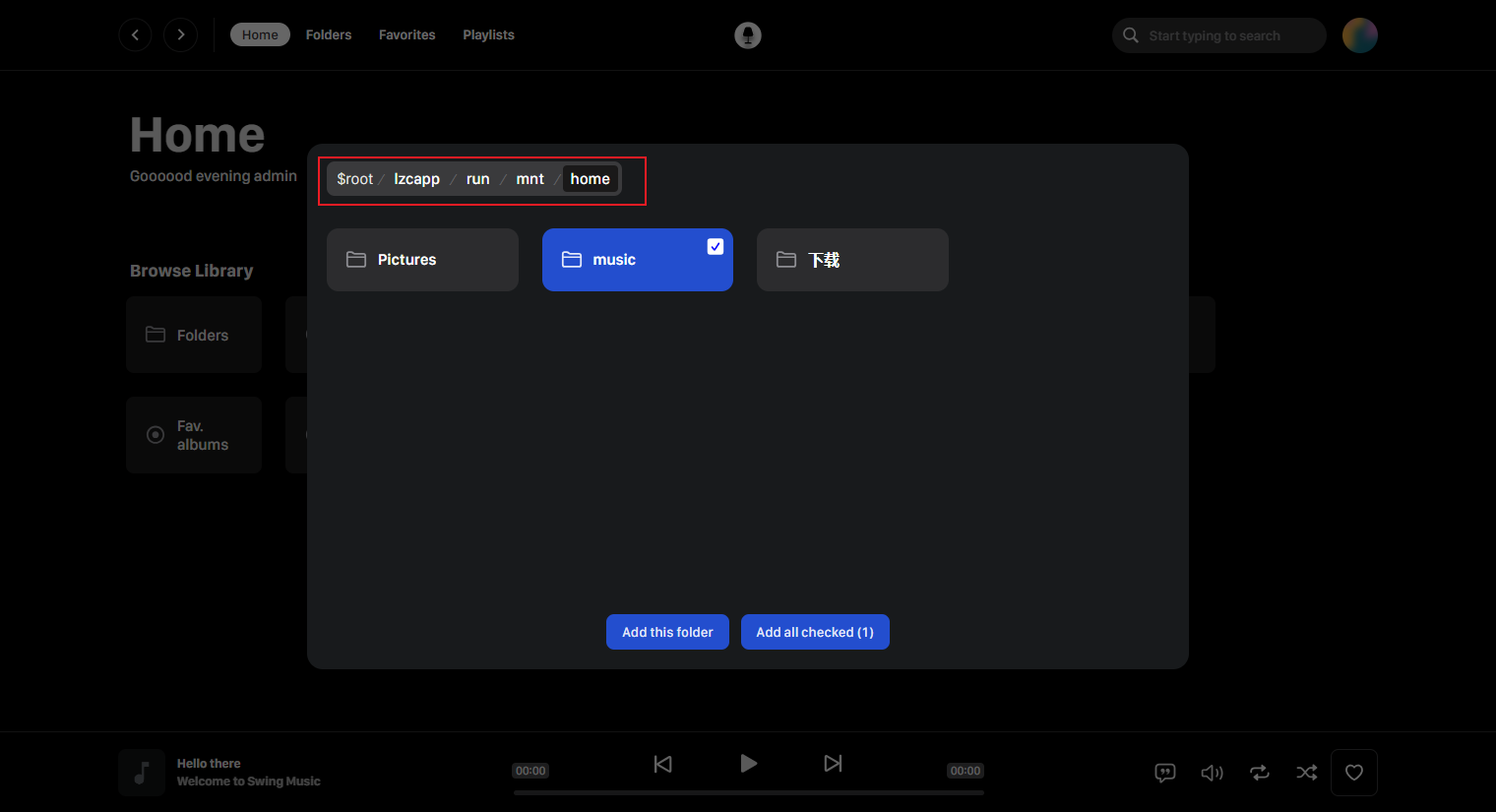Go forward with the right arrow button
The image size is (1496, 812).
[x=180, y=34]
